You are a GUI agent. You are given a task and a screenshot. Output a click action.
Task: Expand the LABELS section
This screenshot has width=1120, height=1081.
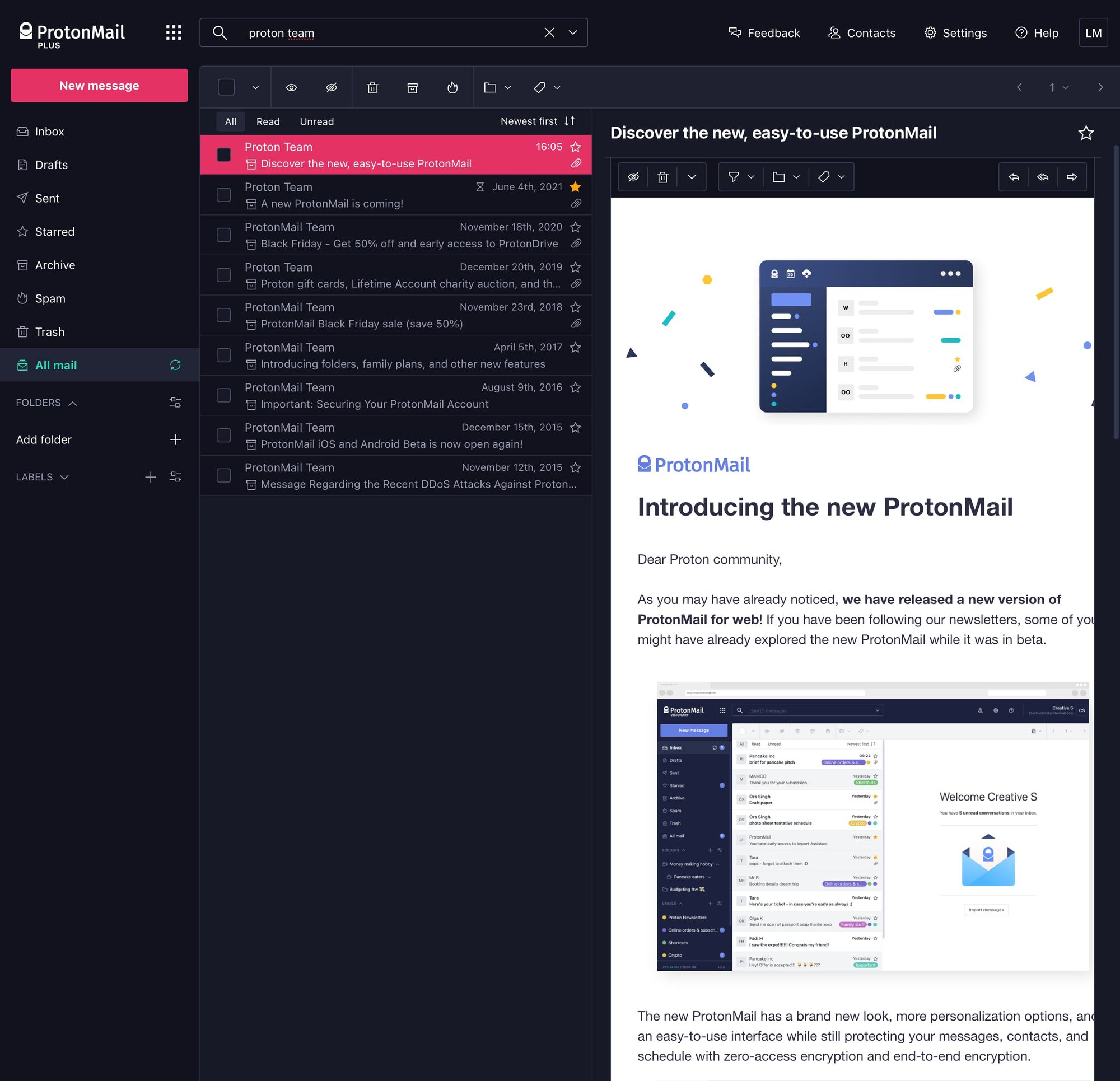tap(43, 477)
